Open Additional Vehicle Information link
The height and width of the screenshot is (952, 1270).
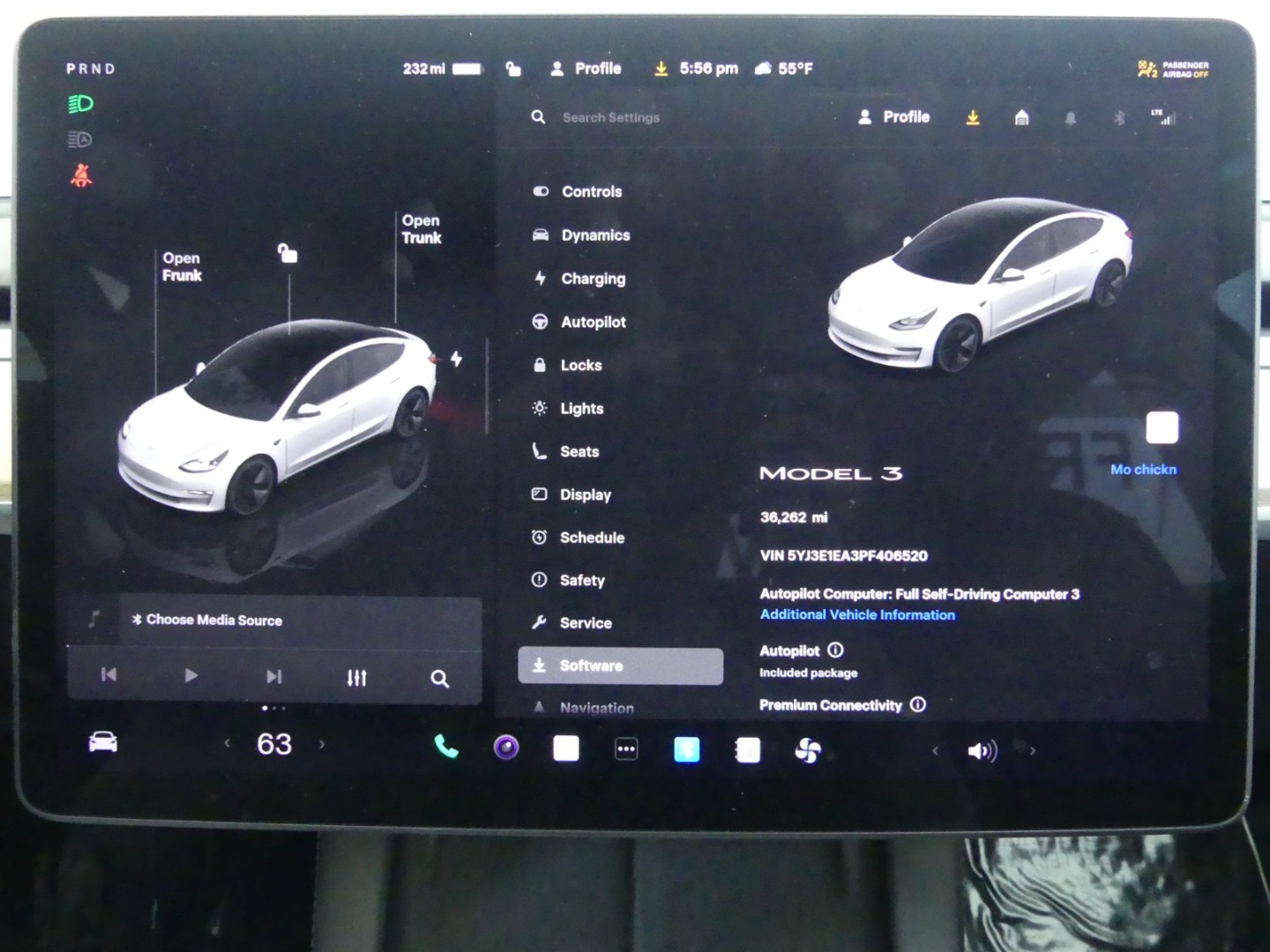click(x=857, y=615)
